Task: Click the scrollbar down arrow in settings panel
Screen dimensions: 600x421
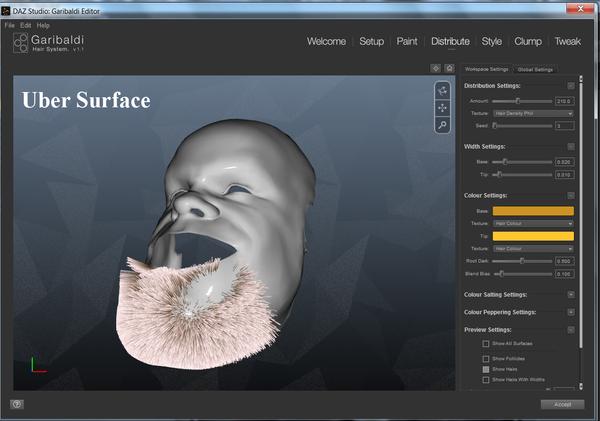Action: [x=581, y=387]
